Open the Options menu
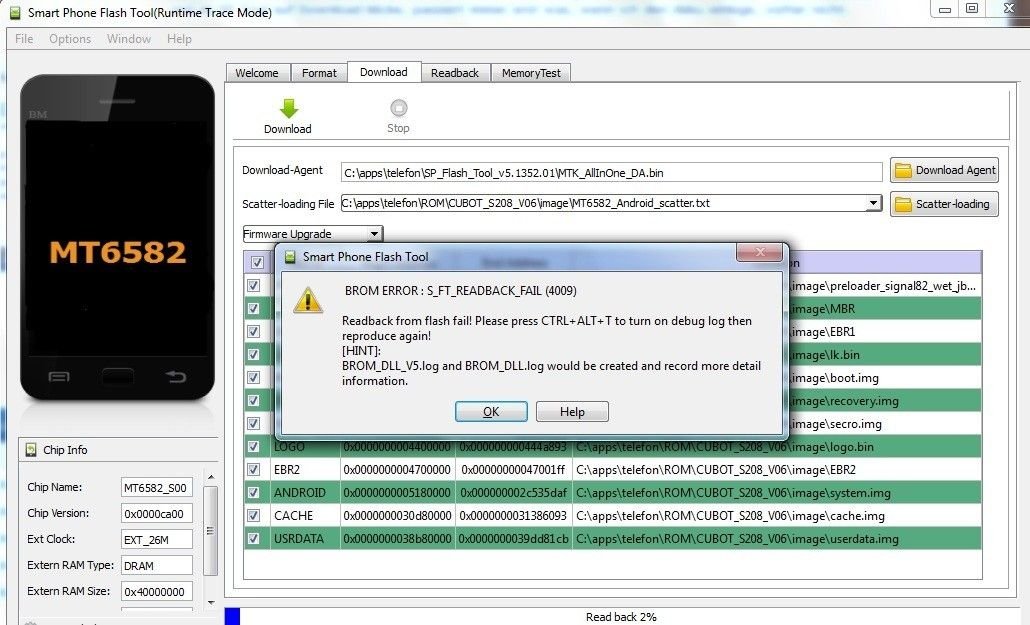Image resolution: width=1030 pixels, height=625 pixels. tap(70, 39)
